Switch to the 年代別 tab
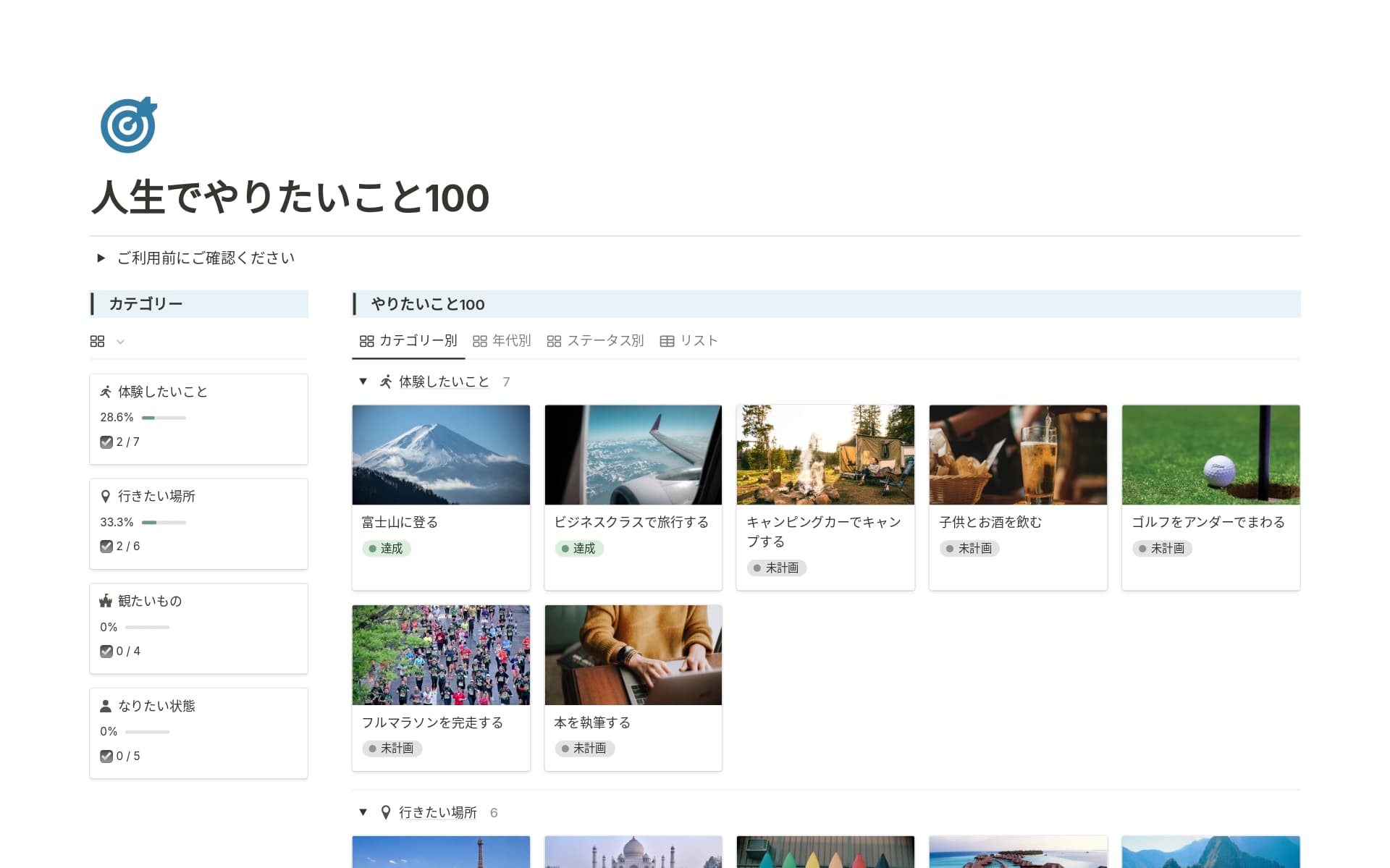Viewport: 1390px width, 868px height. click(502, 340)
